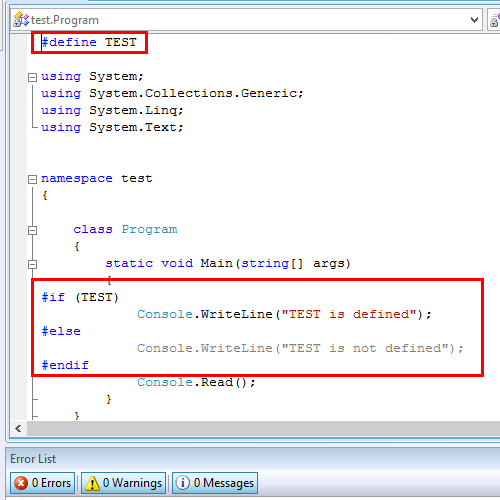Click the #if (TEST) directive line
Viewport: 500px width, 500px height.
pyautogui.click(x=80, y=297)
